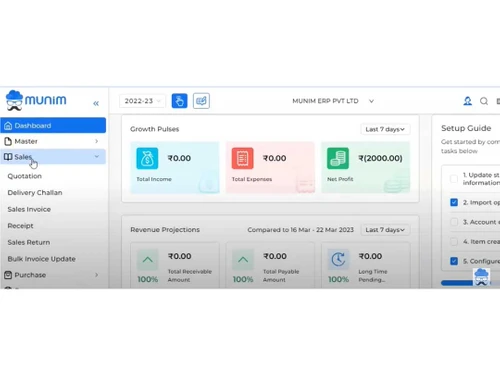Click Total Payable Amount up-arrow icon
The image size is (500, 375).
pos(243,260)
